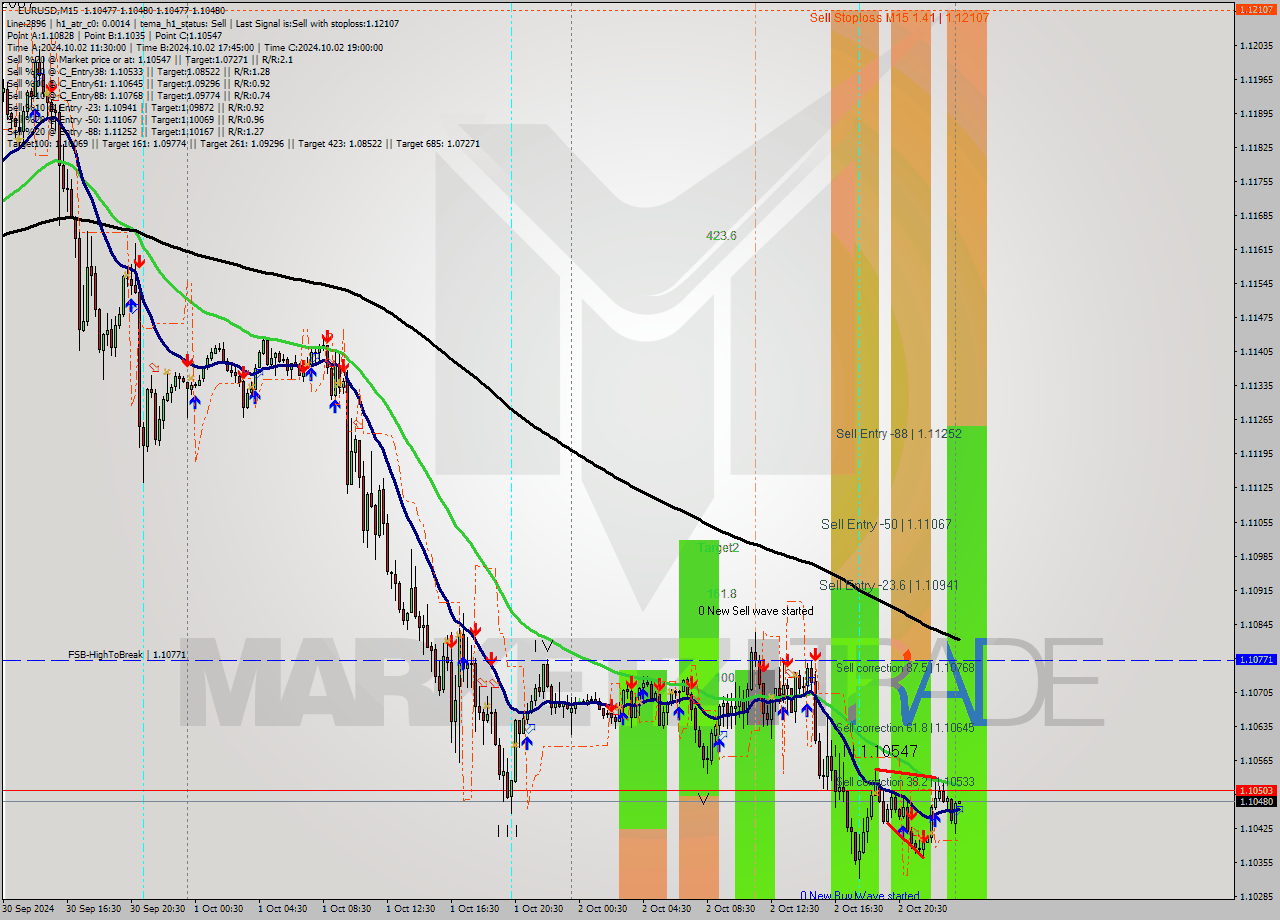1280x920 pixels.
Task: Click the 'Sell correction 38.2 | 1.10533' label
Action: [x=905, y=782]
